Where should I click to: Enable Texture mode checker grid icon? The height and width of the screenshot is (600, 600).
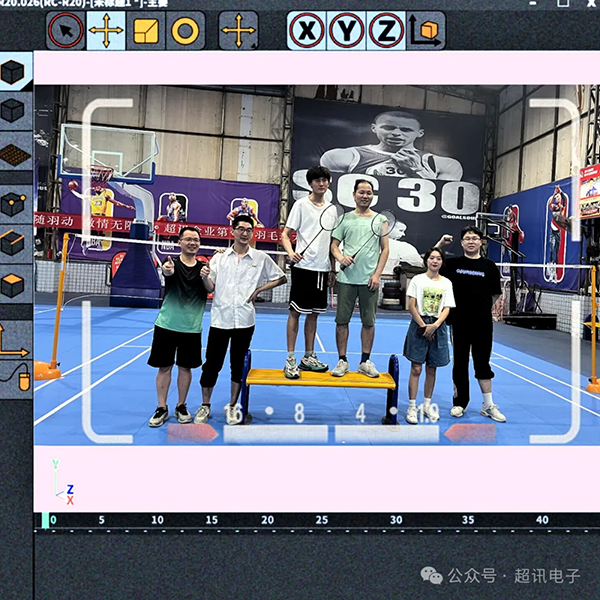pos(13,153)
